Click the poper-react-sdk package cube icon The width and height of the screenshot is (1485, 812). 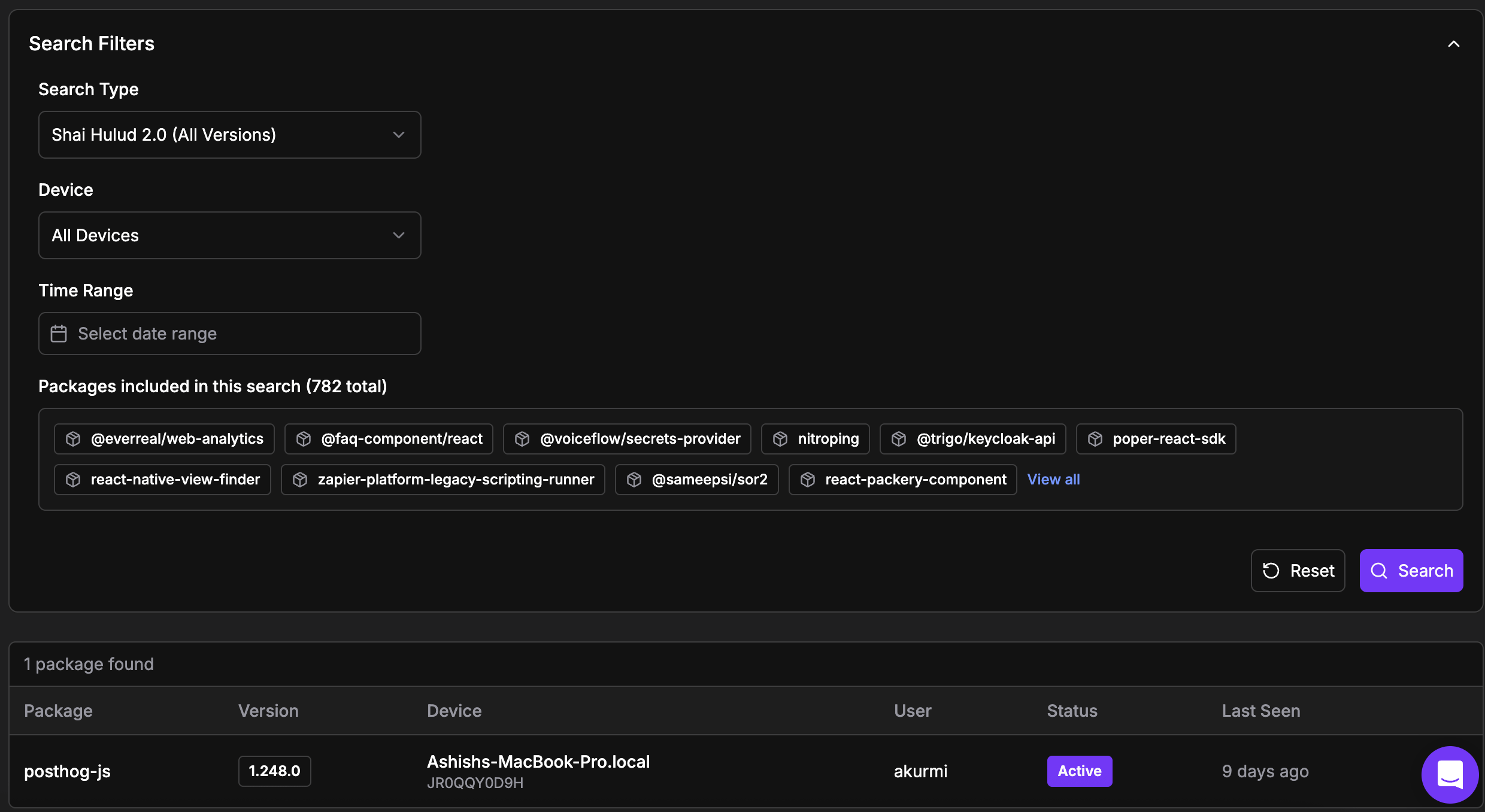(1095, 439)
